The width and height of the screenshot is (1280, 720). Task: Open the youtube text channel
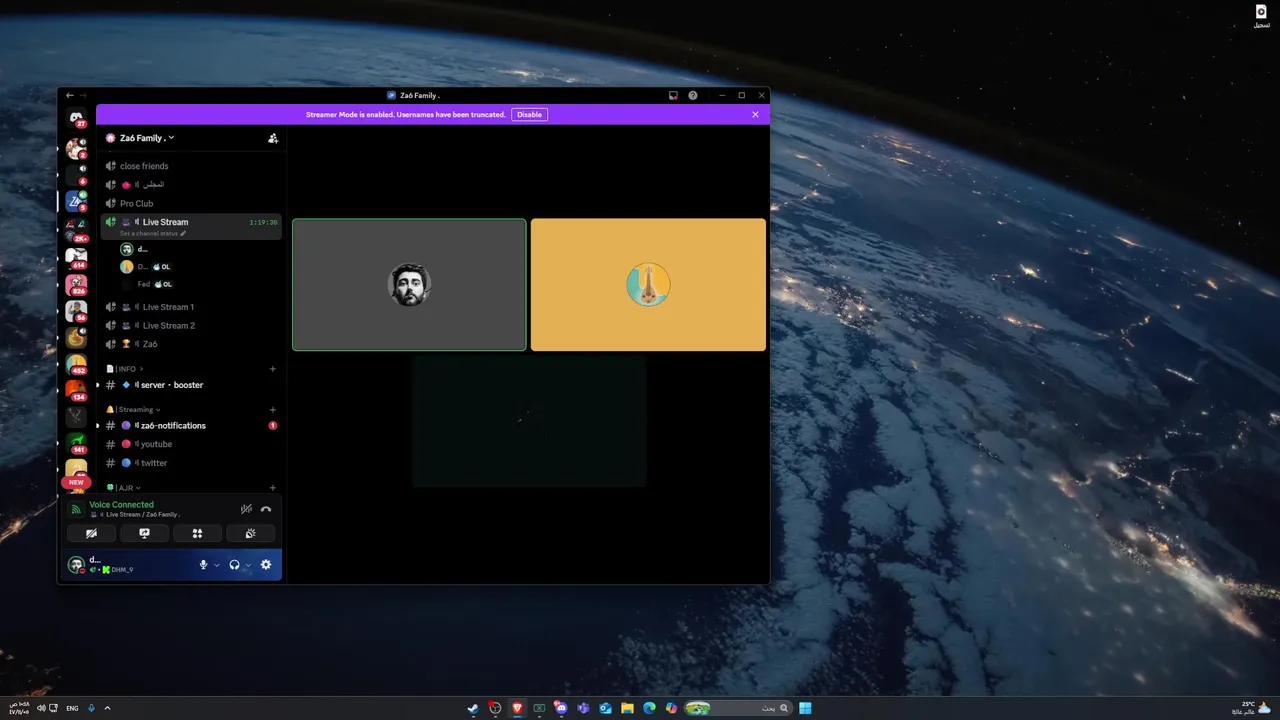[x=190, y=444]
